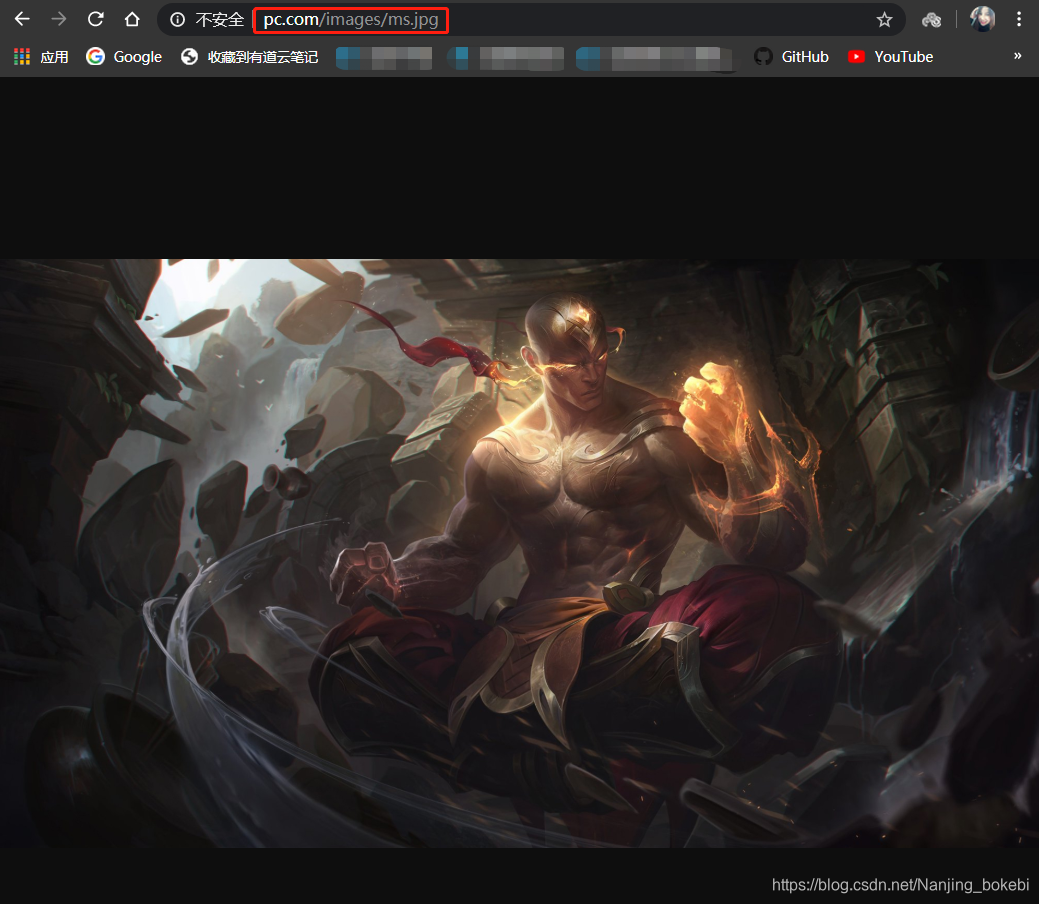Expand hidden bookmarks with double chevron

tap(1018, 56)
